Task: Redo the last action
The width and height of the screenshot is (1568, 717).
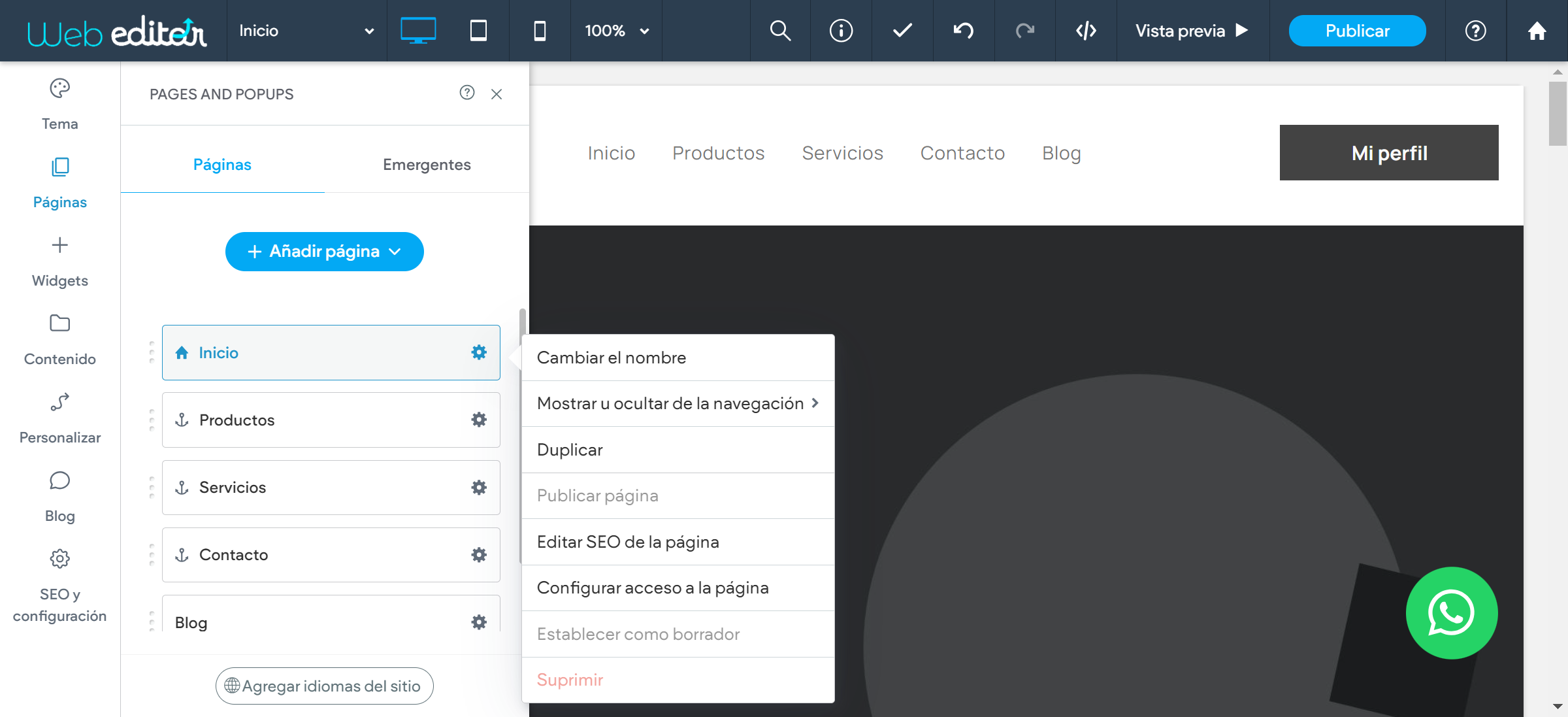Action: coord(1025,31)
